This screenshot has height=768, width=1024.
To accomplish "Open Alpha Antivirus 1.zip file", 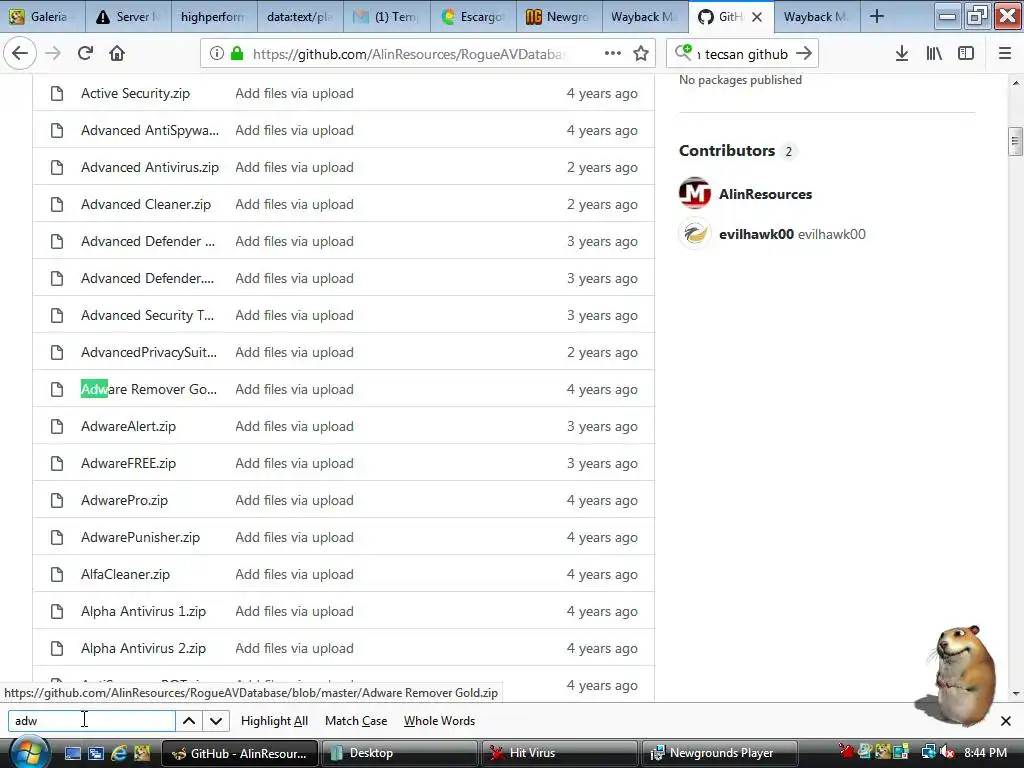I will pos(143,611).
